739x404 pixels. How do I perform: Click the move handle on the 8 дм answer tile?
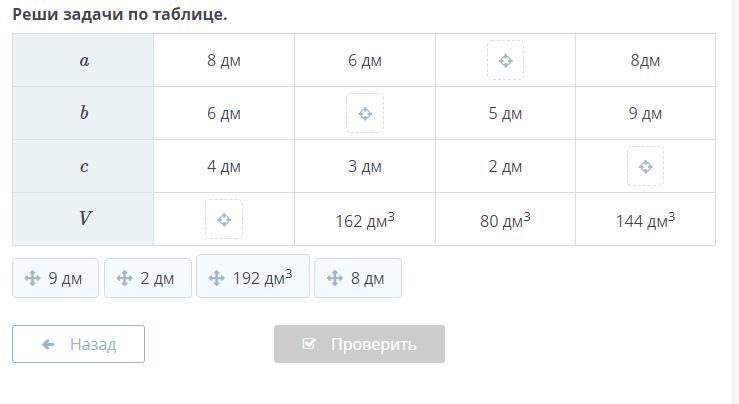[334, 279]
